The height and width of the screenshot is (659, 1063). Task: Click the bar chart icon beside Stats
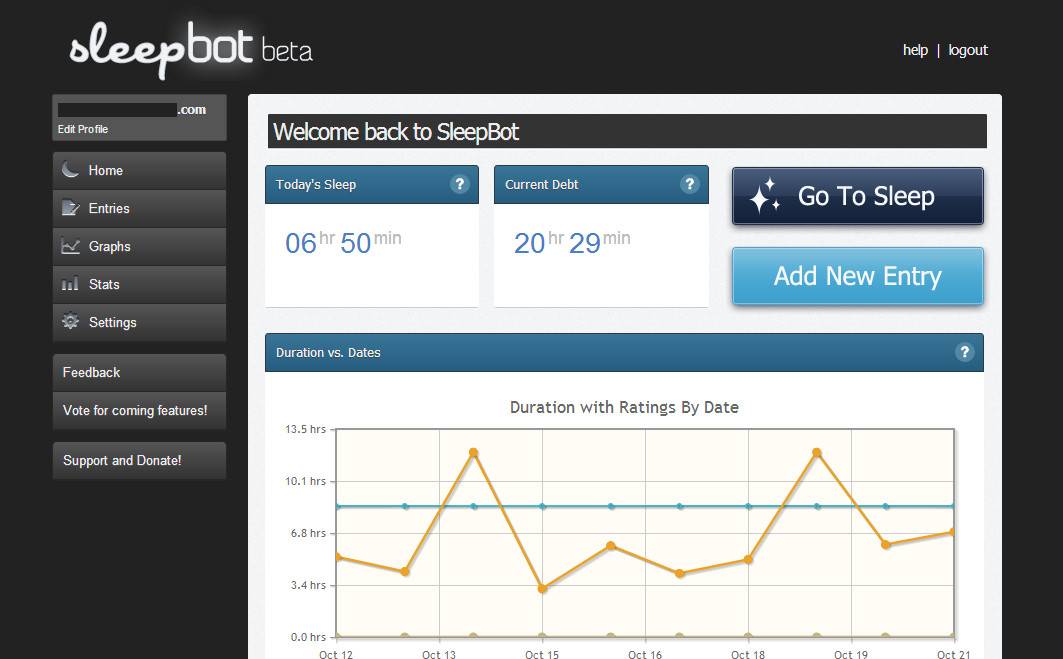[70, 284]
